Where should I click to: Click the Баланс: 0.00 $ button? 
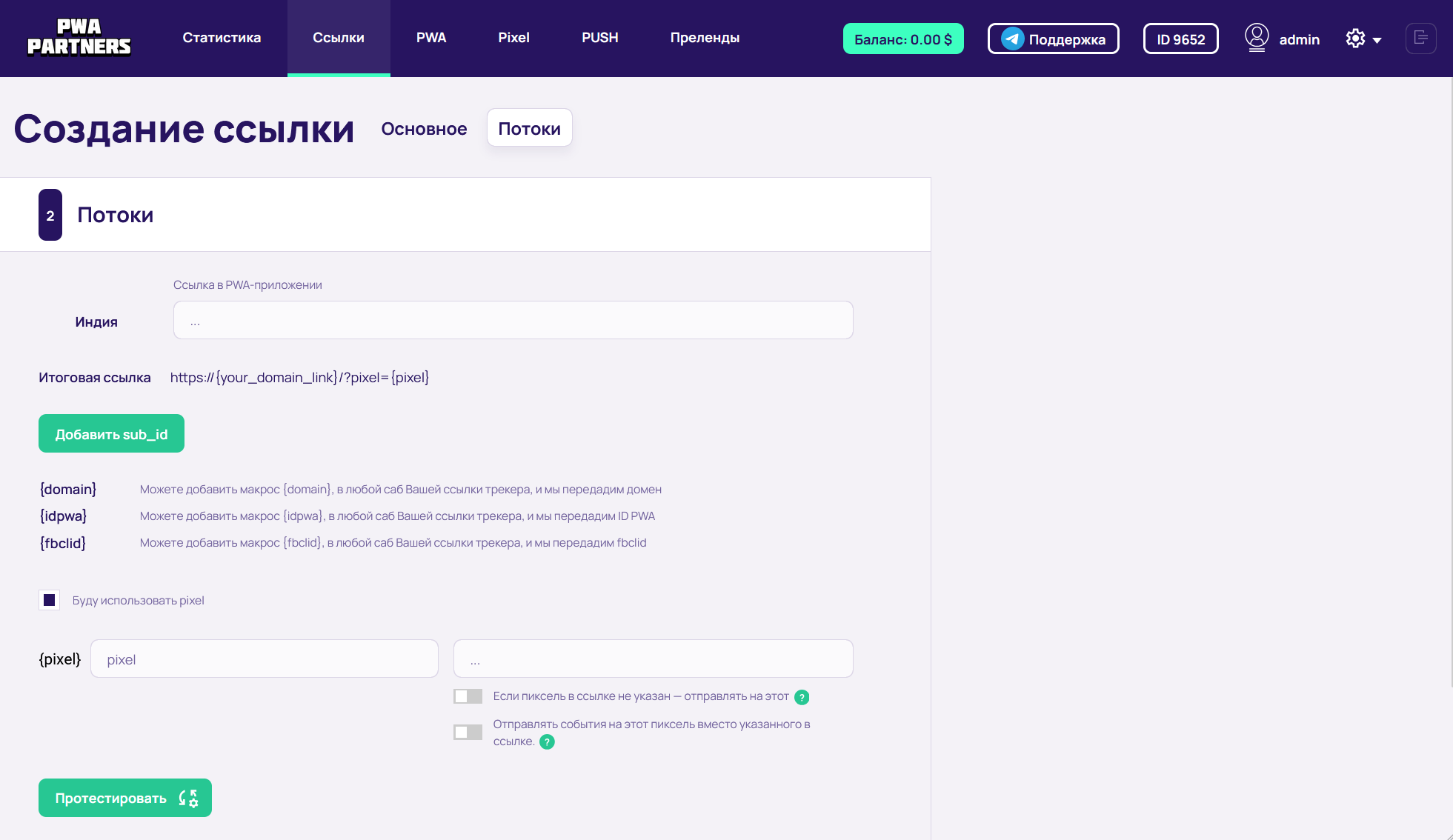click(x=902, y=39)
